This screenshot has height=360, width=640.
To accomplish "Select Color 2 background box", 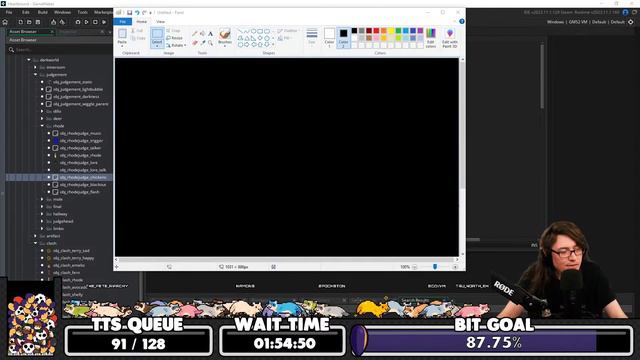I will (x=343, y=38).
